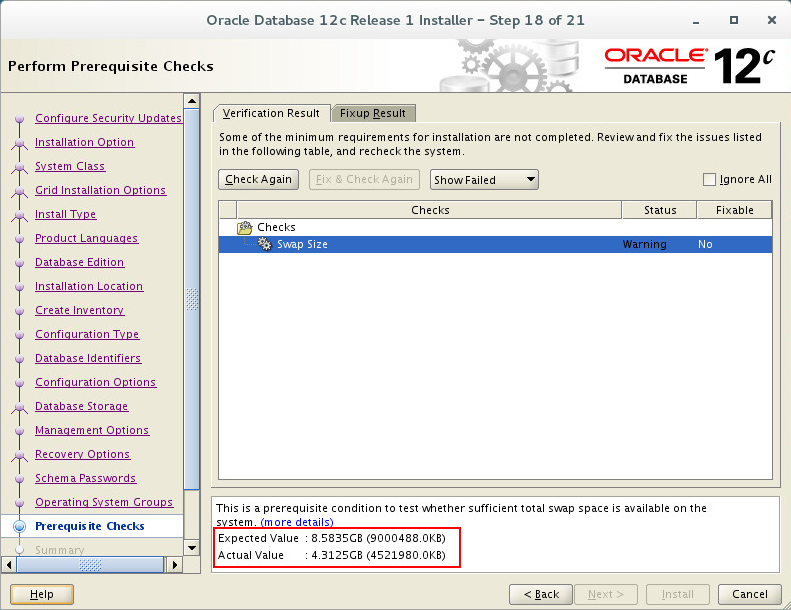Viewport: 791px width, 610px height.
Task: Click the Checks folder icon in table
Action: click(245, 228)
